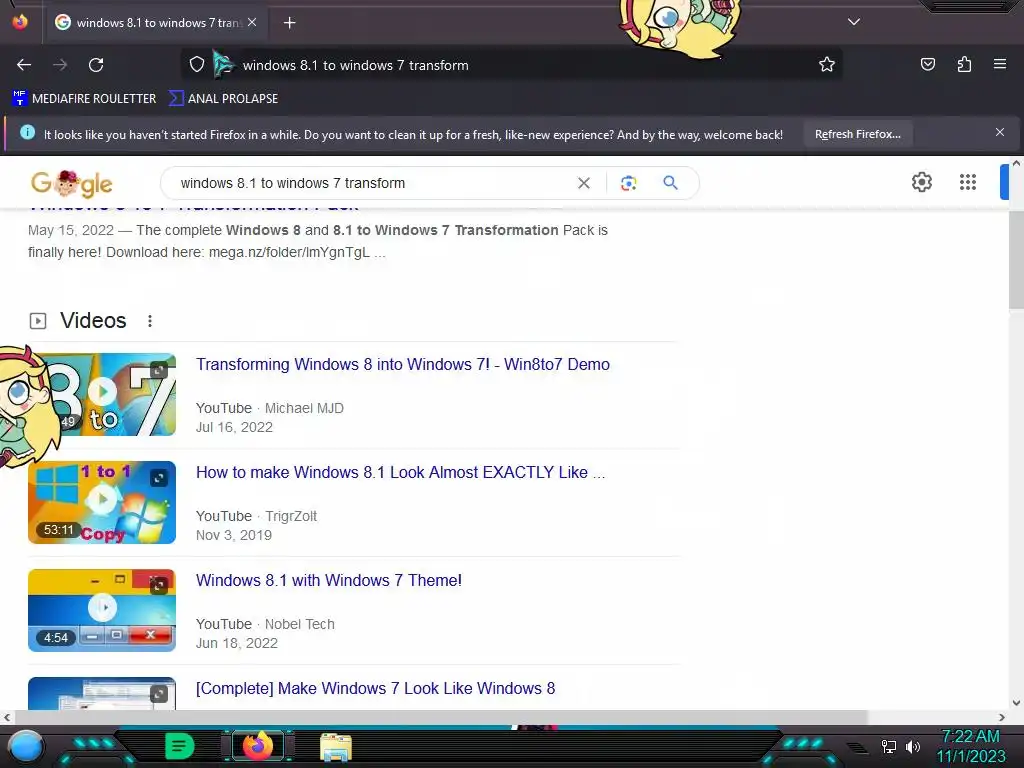
Task: Bookmark this page with the star icon
Action: (827, 65)
